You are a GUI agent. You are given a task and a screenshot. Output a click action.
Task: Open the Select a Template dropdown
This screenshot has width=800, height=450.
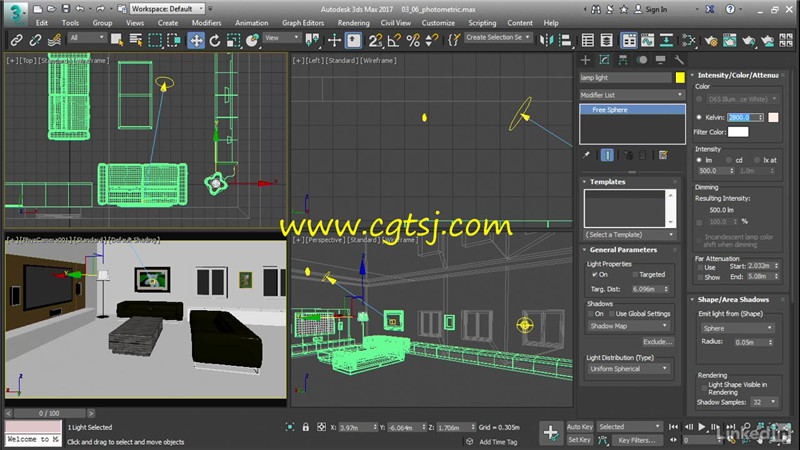[630, 235]
